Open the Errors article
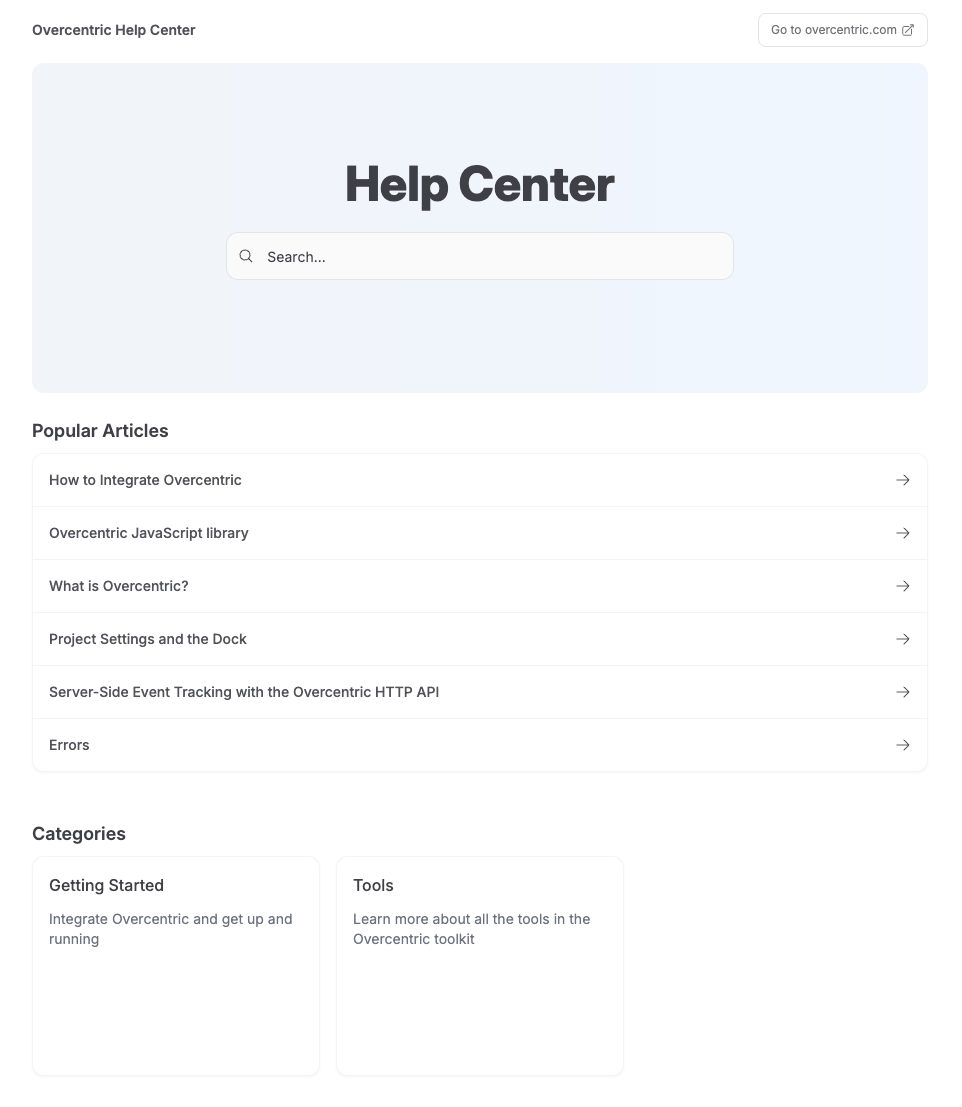Viewport: 962px width, 1107px height. coord(70,745)
